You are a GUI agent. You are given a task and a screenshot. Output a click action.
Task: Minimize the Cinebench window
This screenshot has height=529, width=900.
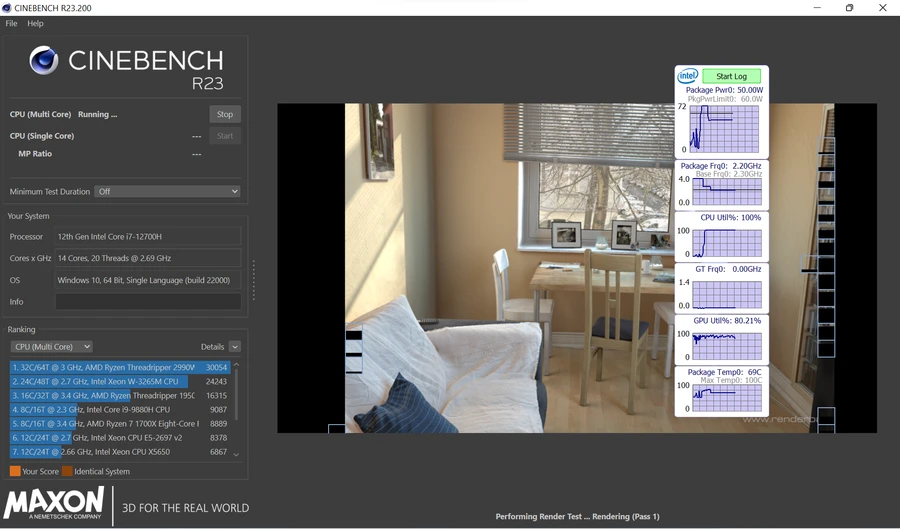click(817, 7)
